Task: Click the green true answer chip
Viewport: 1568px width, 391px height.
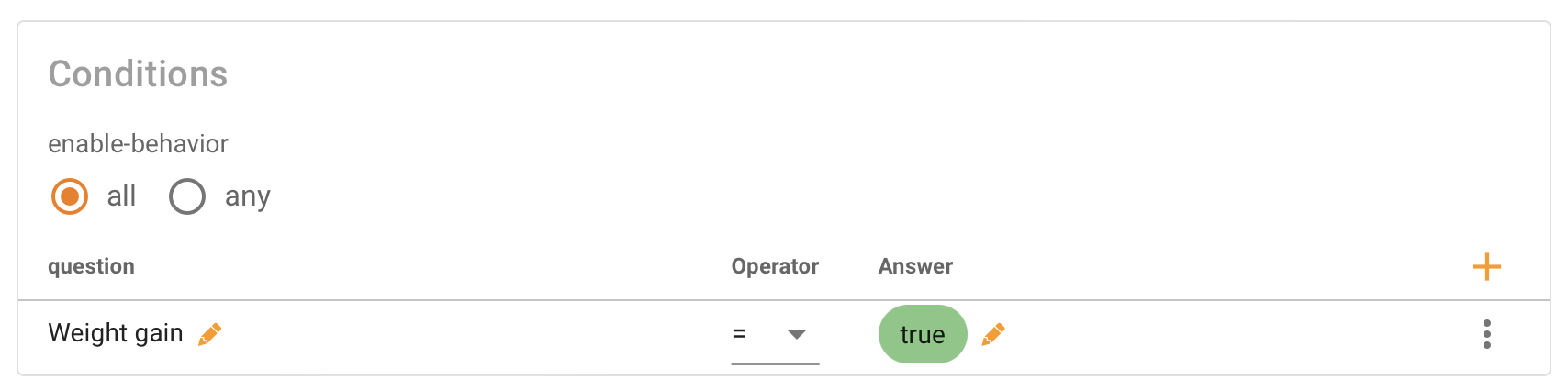Action: coord(922,335)
